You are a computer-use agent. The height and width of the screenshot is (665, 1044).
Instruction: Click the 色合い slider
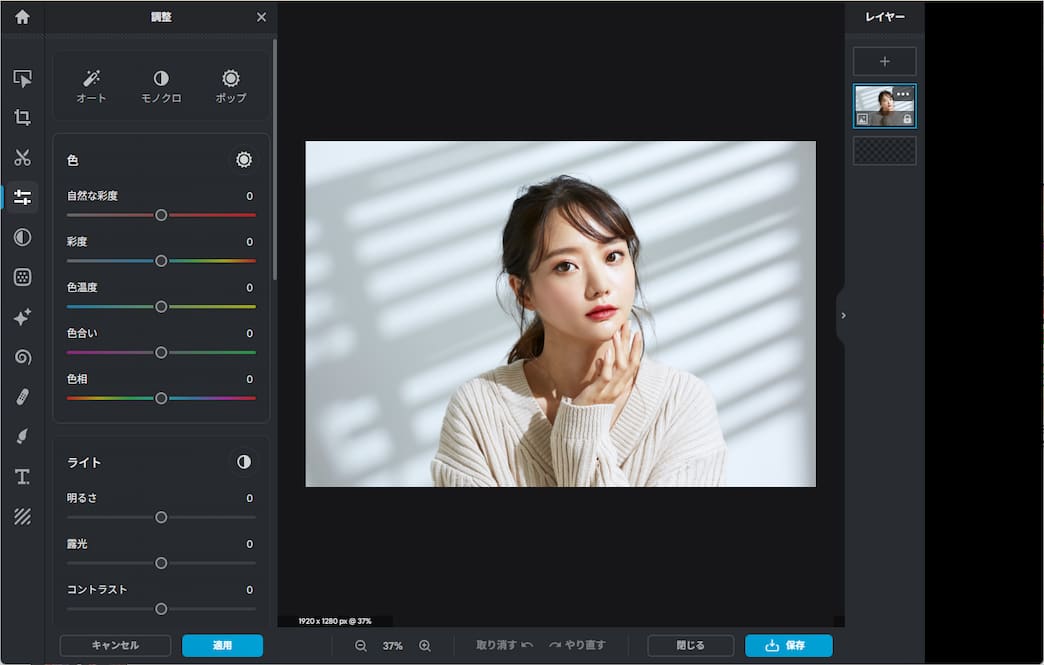(161, 352)
